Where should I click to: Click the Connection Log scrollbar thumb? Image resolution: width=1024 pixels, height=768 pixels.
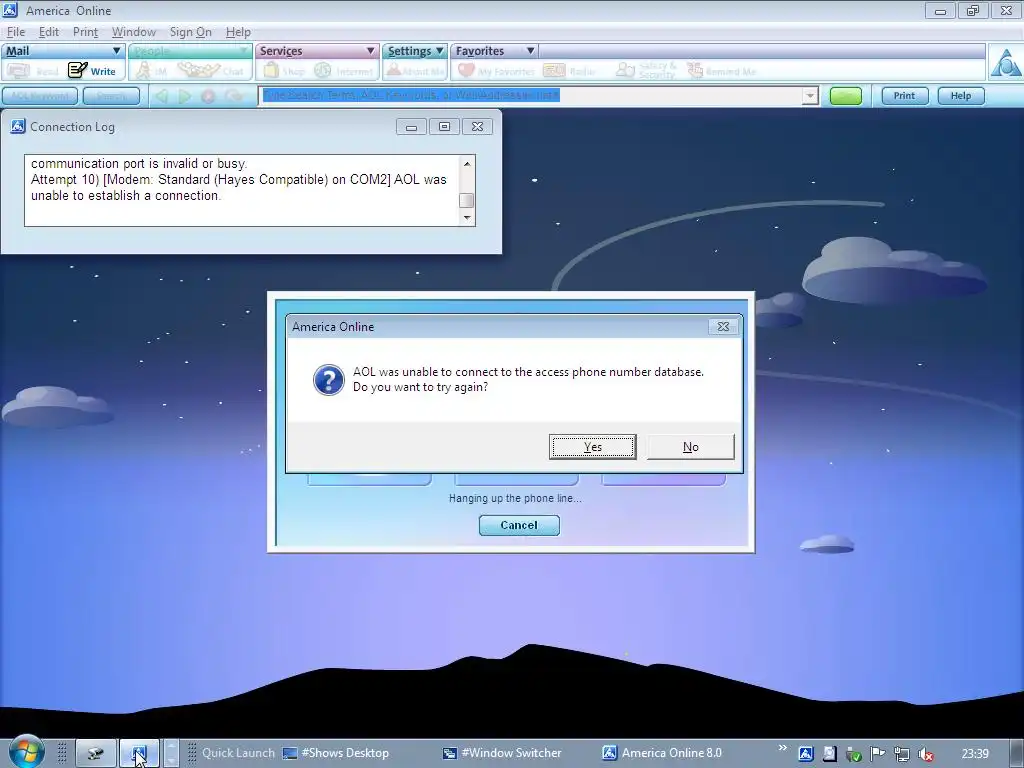pyautogui.click(x=466, y=200)
